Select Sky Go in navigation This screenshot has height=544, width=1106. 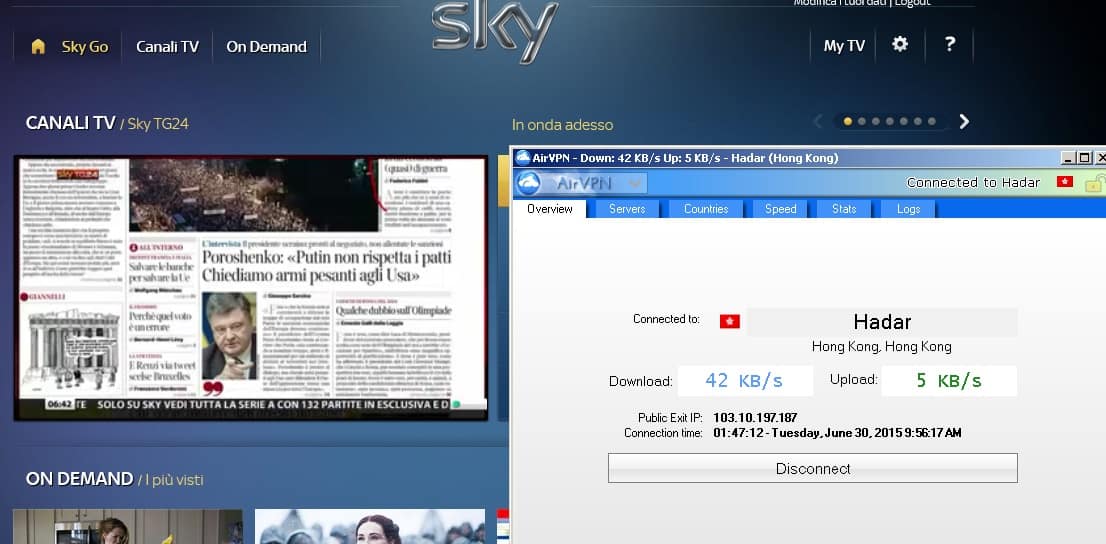point(85,47)
